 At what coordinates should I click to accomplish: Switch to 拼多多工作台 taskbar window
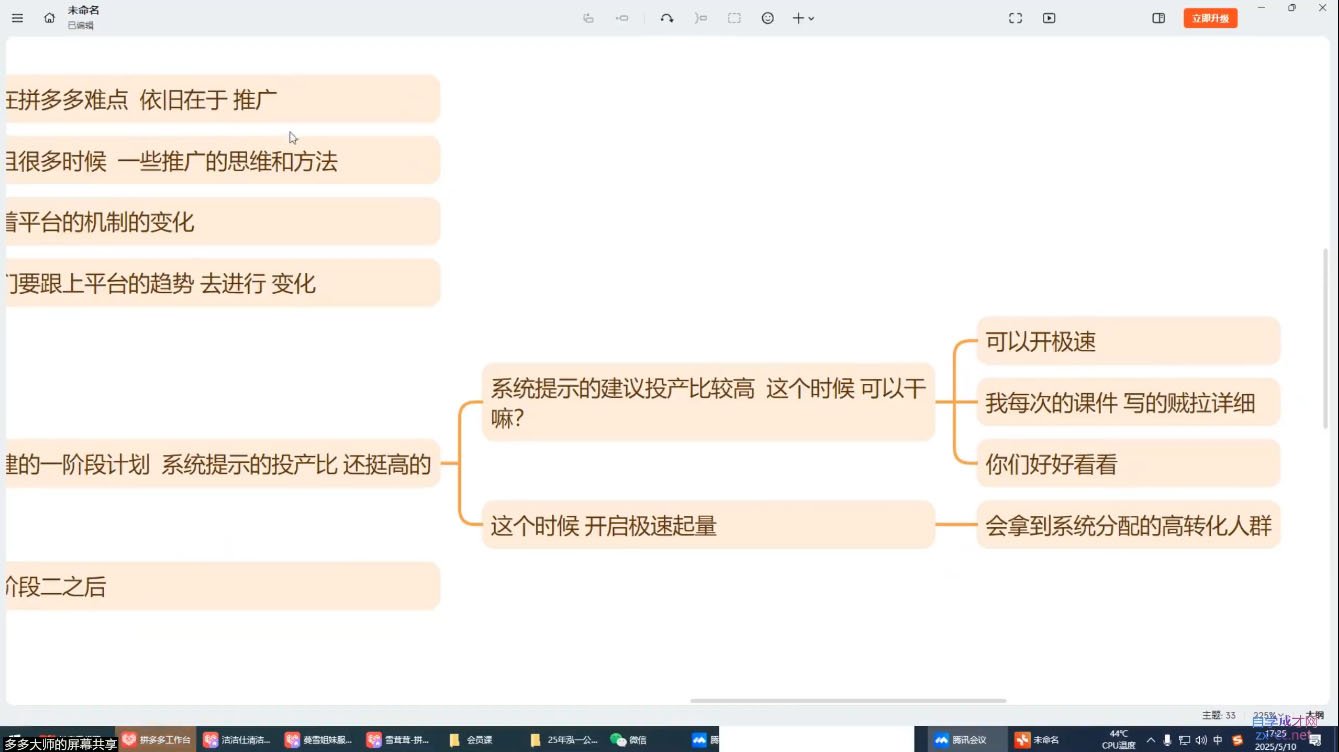click(156, 740)
